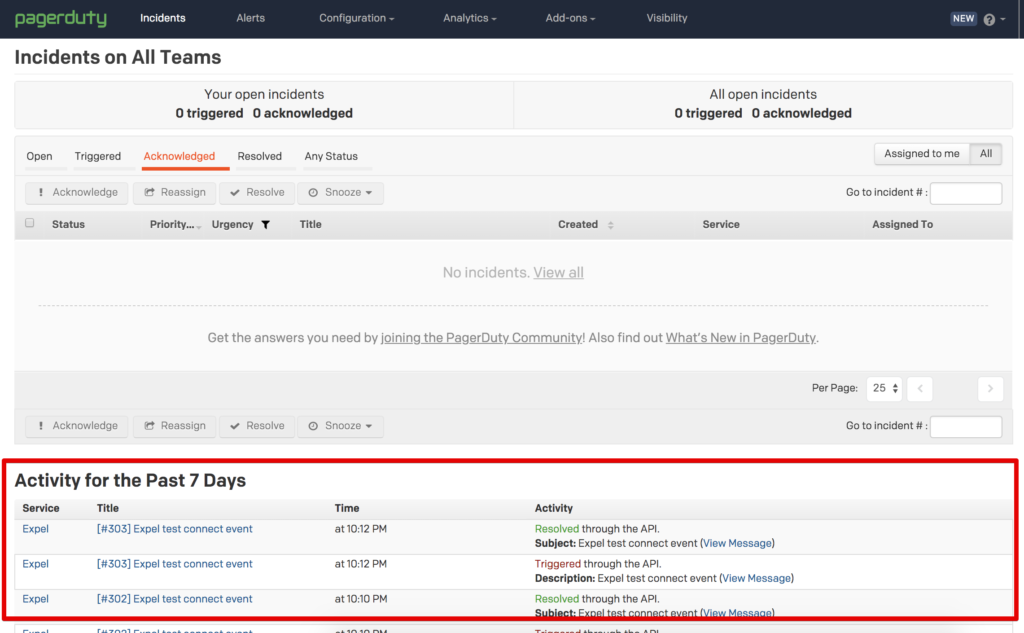Image resolution: width=1024 pixels, height=633 pixels.
Task: Click the Status column header
Action: point(69,225)
